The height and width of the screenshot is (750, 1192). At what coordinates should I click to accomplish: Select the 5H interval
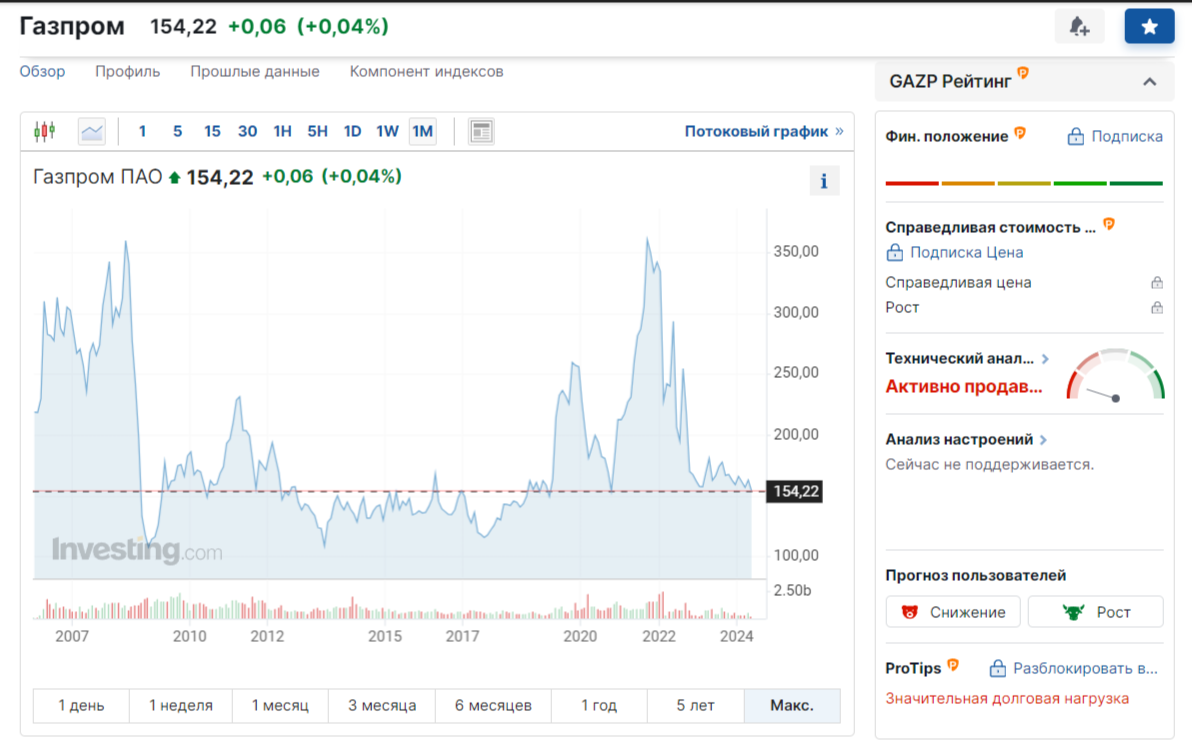point(317,131)
